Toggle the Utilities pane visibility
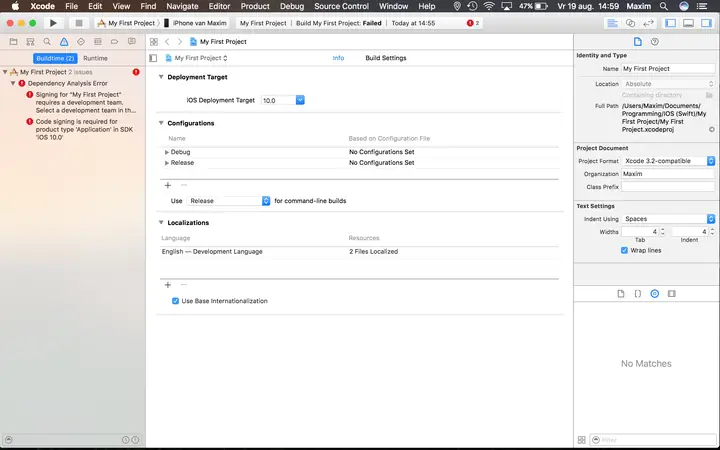The image size is (720, 450). coord(706,23)
